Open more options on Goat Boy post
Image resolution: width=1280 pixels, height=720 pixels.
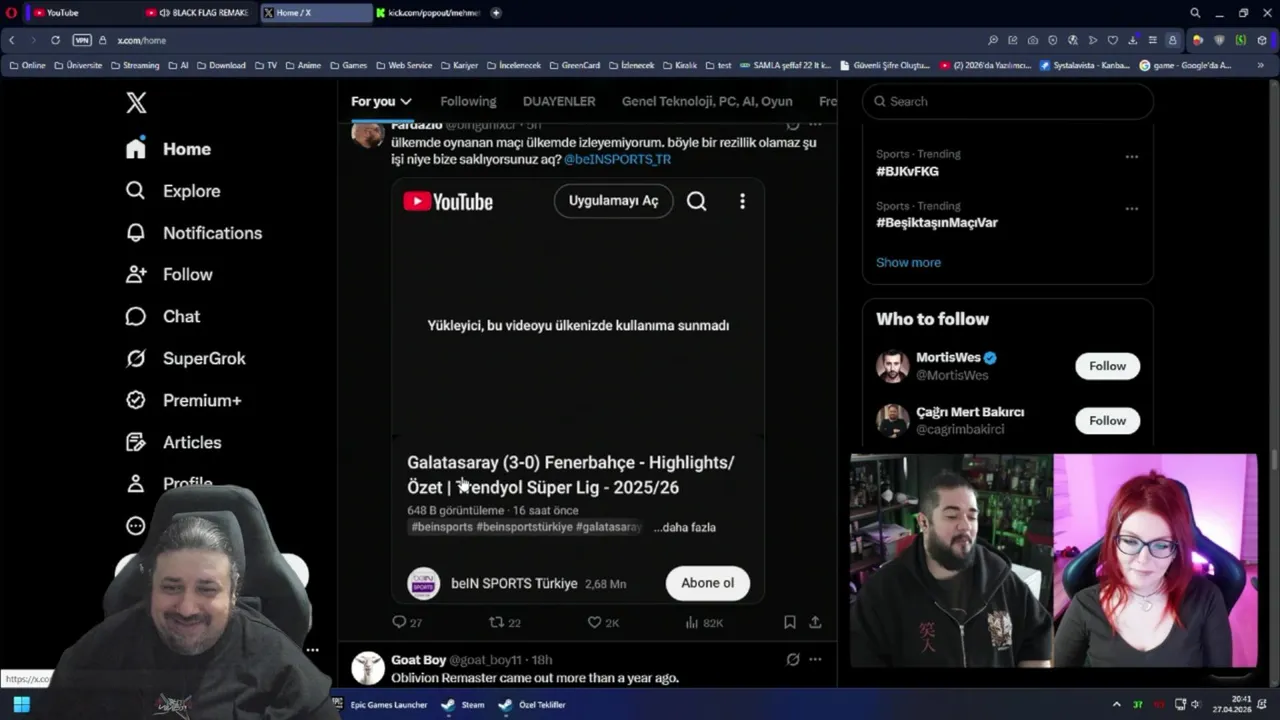815,659
